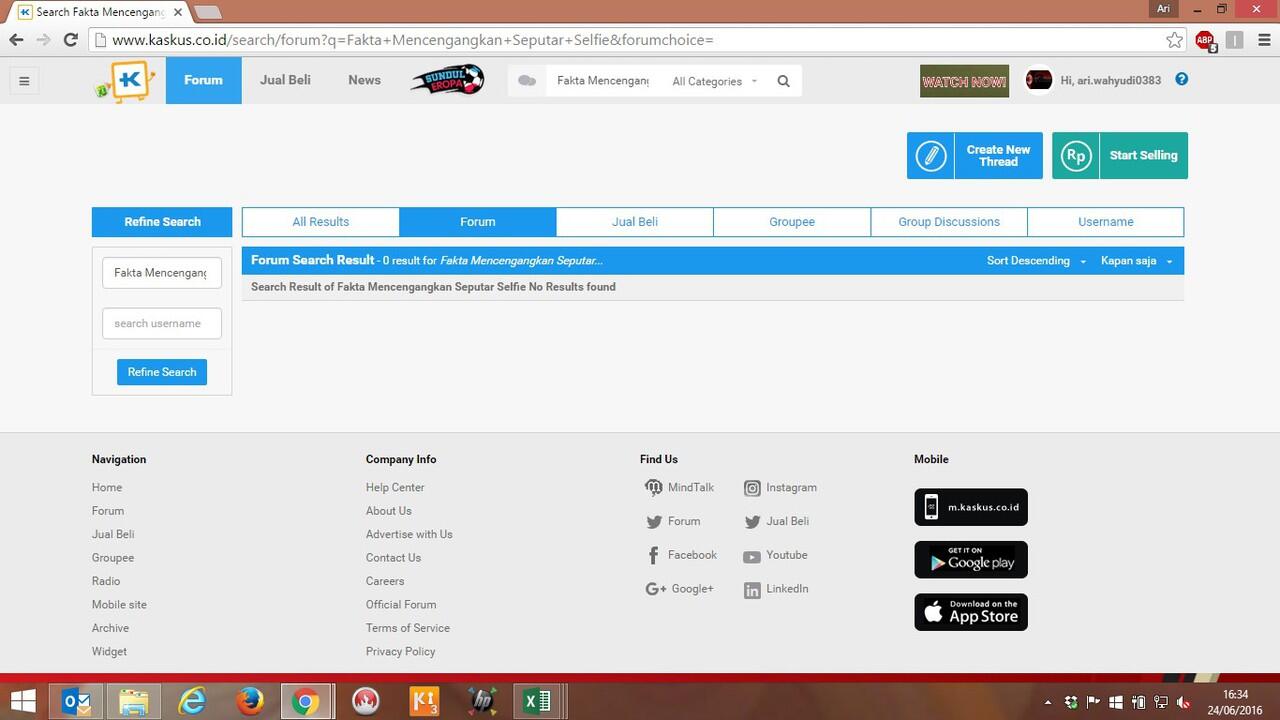Click Forum in the top navigation
The image size is (1280, 720).
click(203, 80)
